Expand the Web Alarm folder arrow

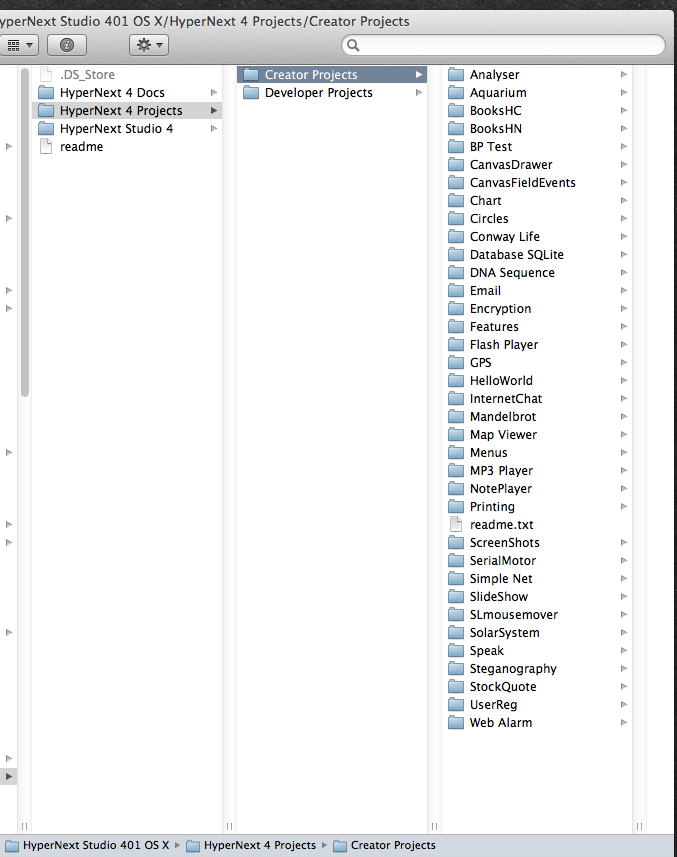click(623, 723)
